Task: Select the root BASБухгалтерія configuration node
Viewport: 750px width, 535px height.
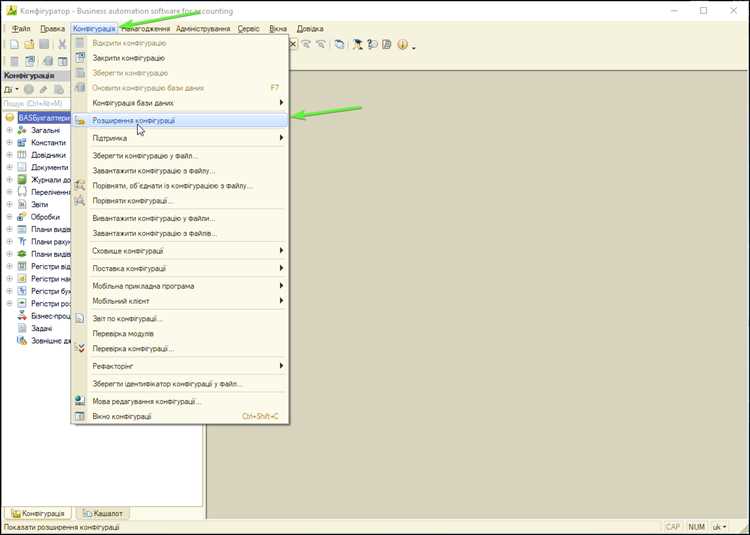Action: [44, 118]
